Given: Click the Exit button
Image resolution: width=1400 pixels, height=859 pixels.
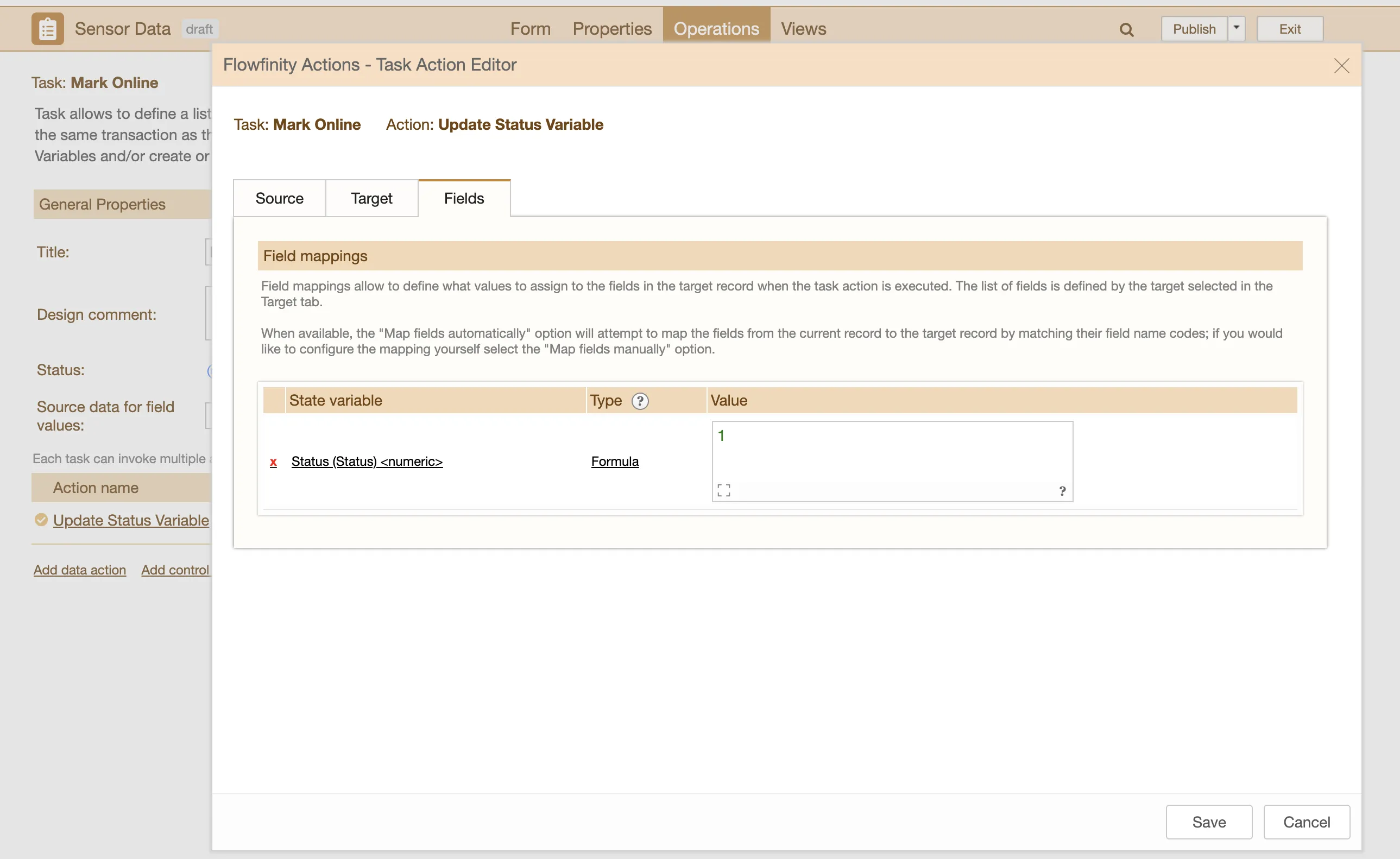Looking at the screenshot, I should pos(1289,29).
